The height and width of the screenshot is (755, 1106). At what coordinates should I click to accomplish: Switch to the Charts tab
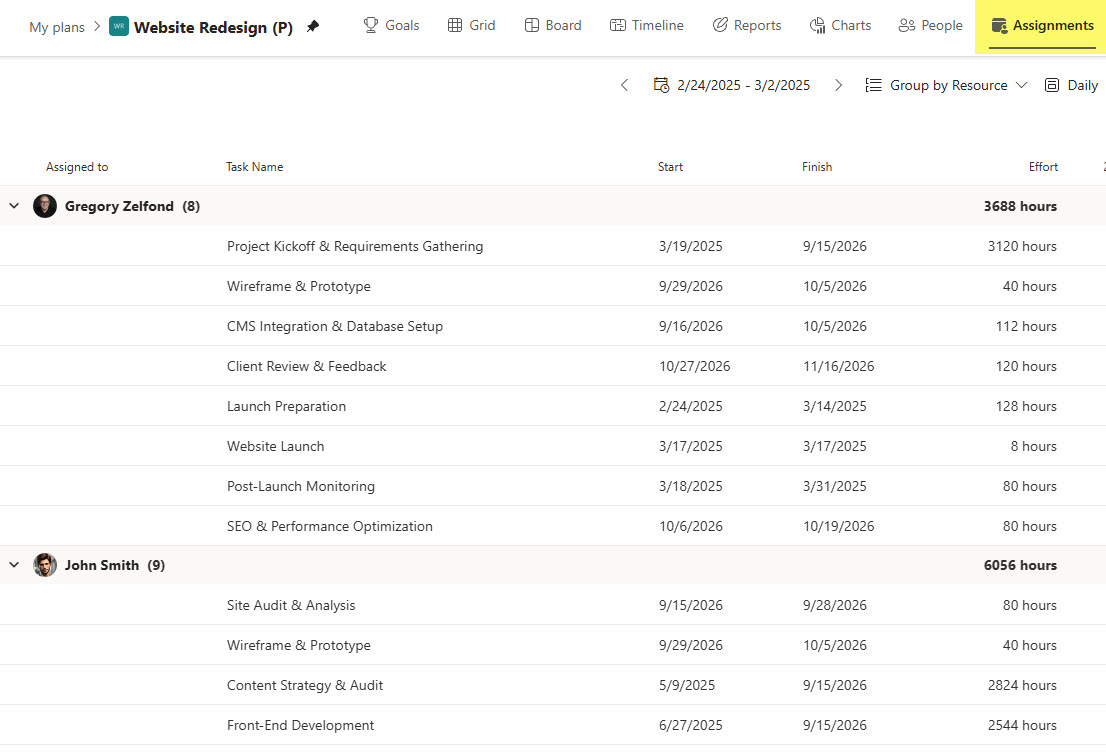[x=851, y=25]
